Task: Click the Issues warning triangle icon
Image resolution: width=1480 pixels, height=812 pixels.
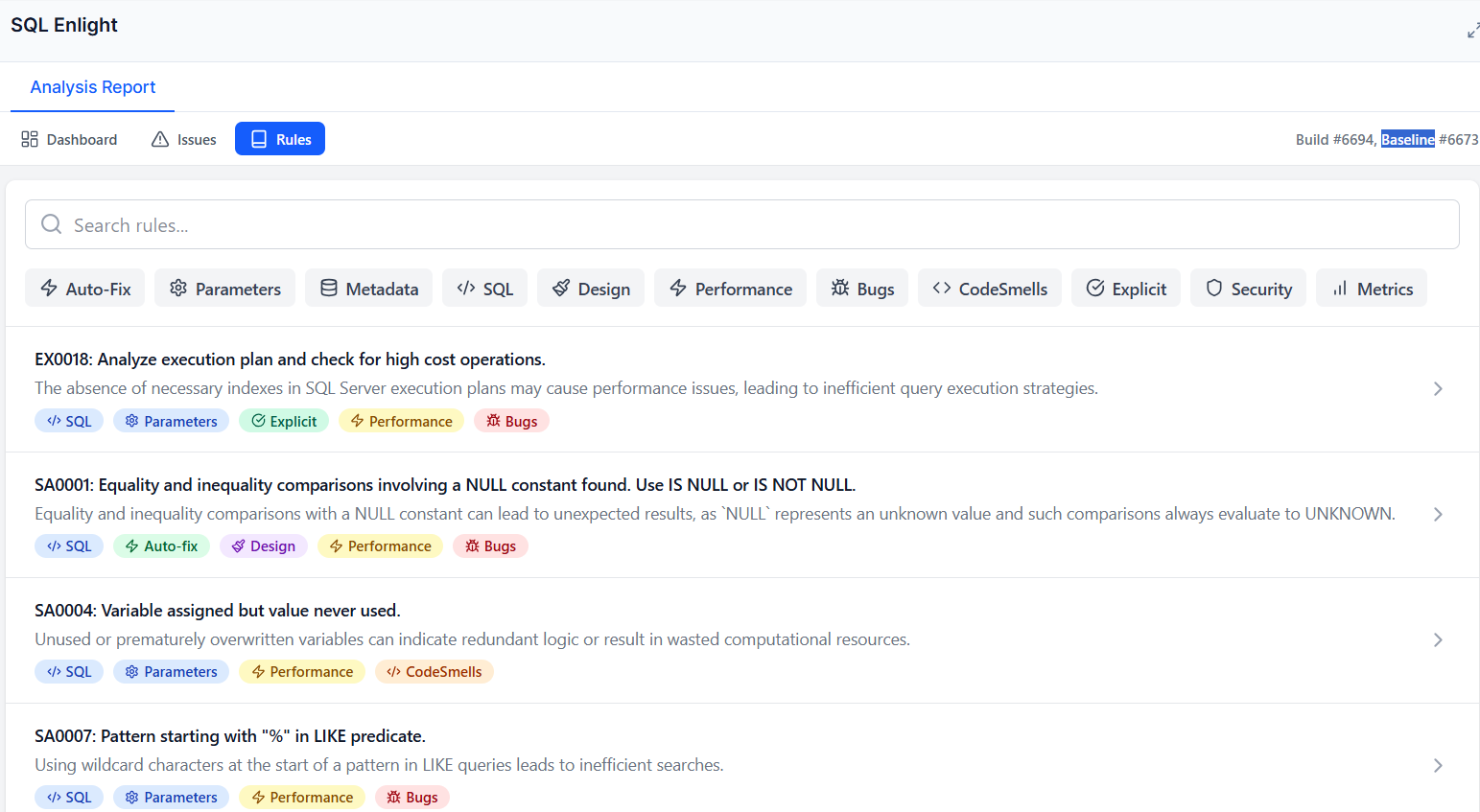Action: (160, 139)
